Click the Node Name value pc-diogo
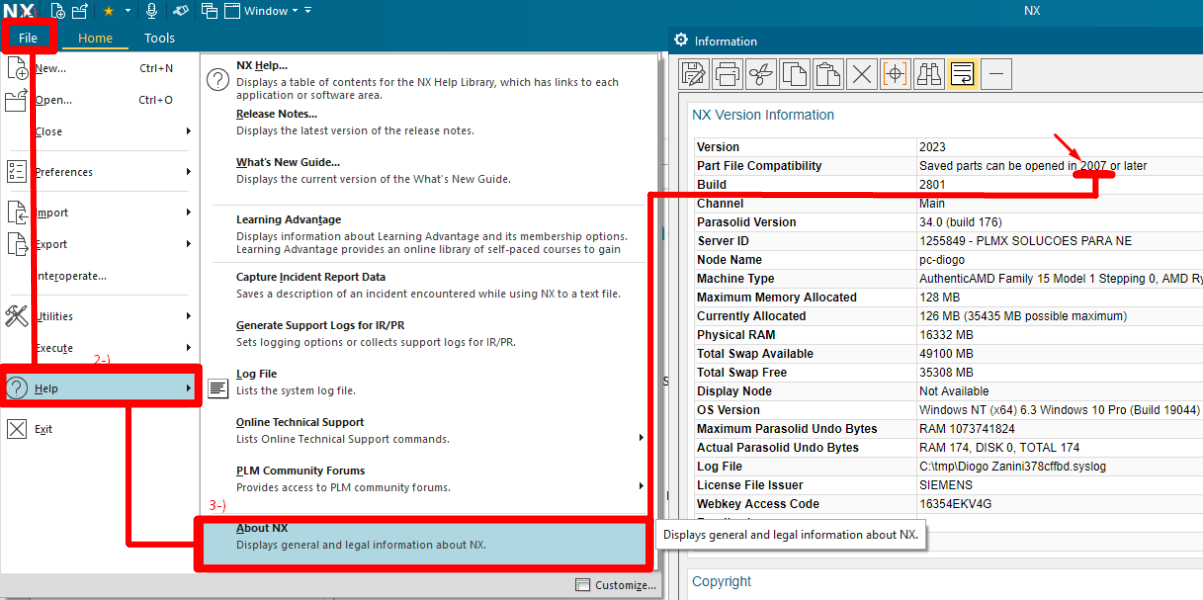Screen dimensions: 1203x600 coord(943,260)
